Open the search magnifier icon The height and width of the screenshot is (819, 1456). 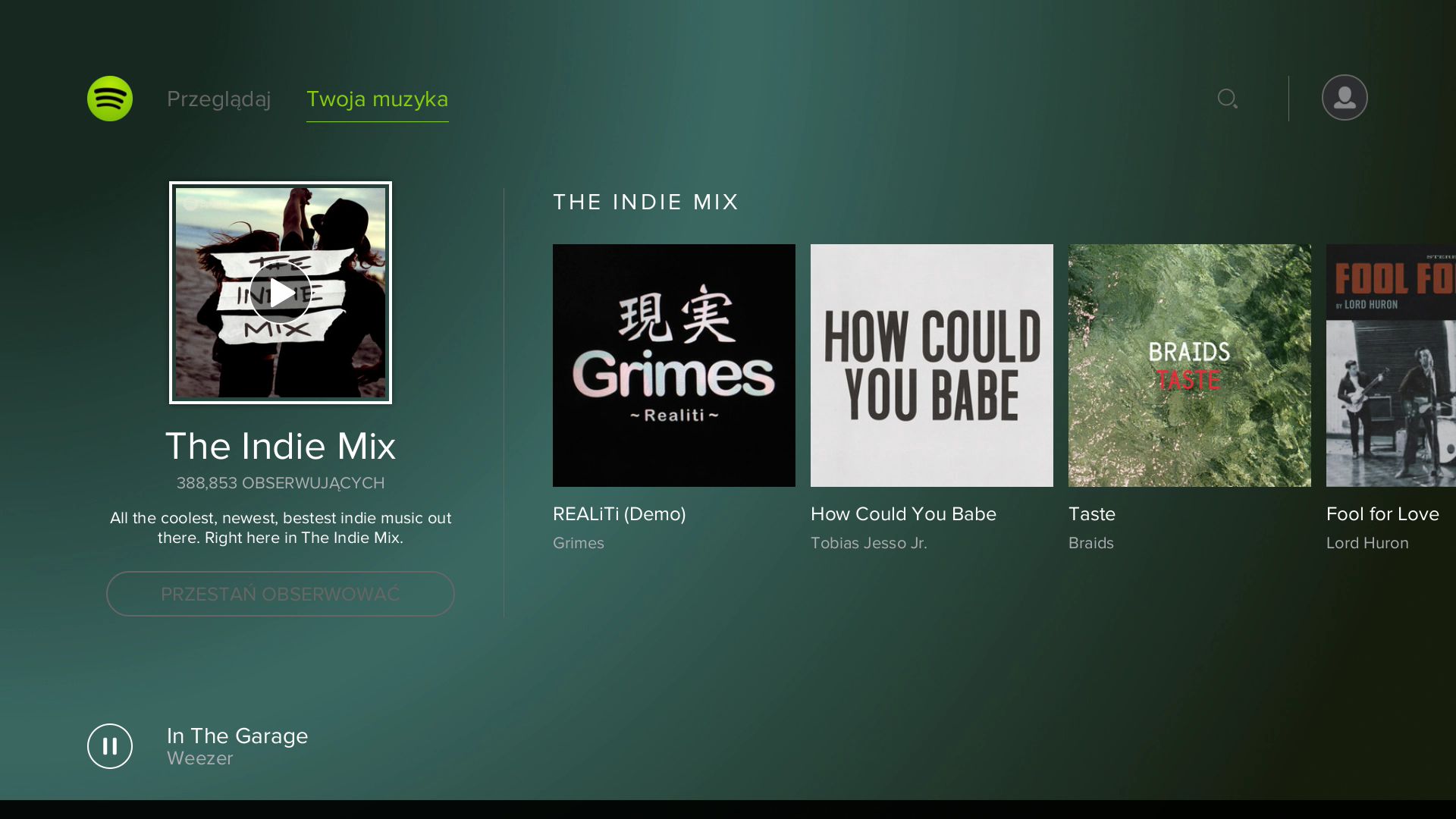coord(1227,99)
